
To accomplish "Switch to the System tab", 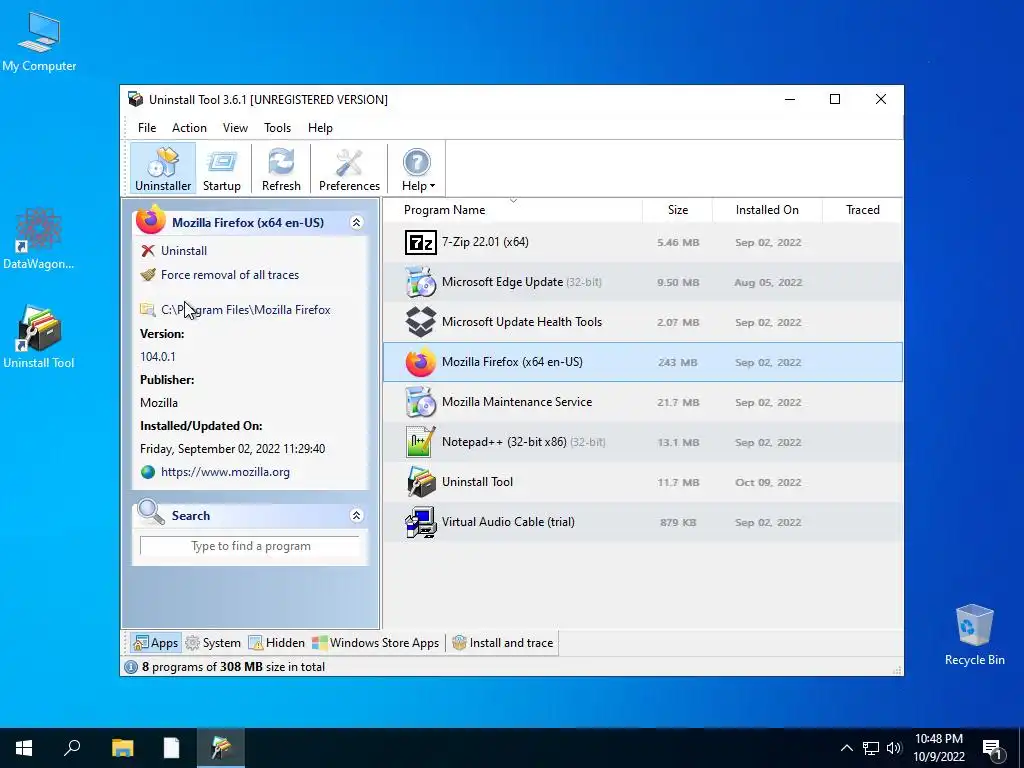I will click(213, 643).
